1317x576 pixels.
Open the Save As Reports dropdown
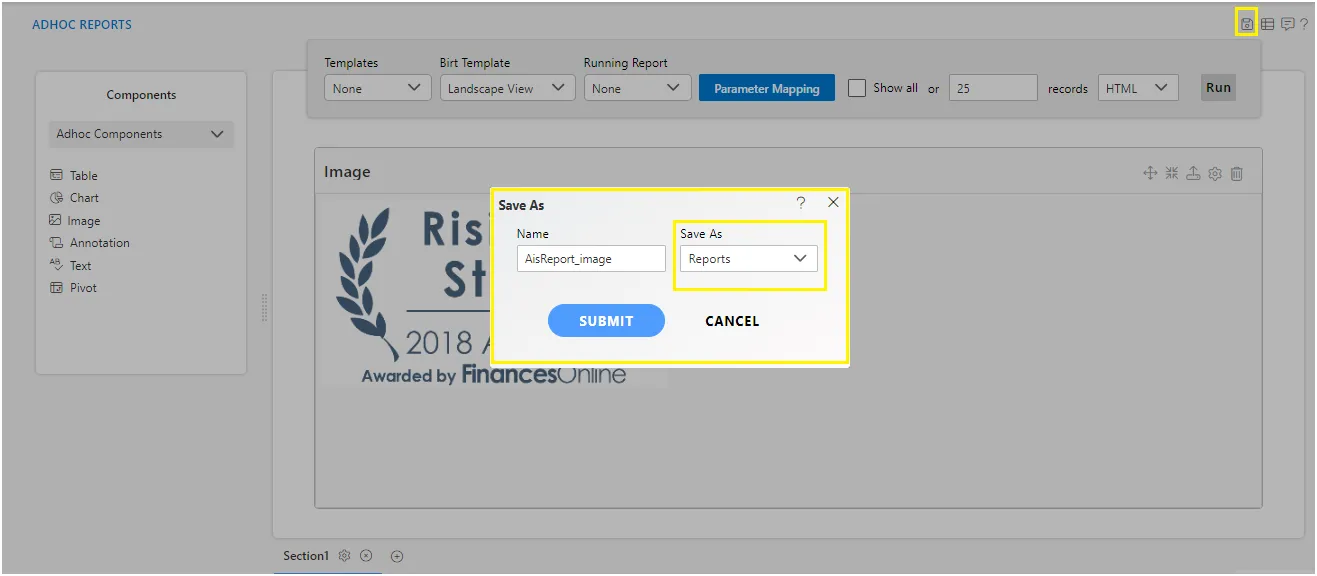(749, 259)
